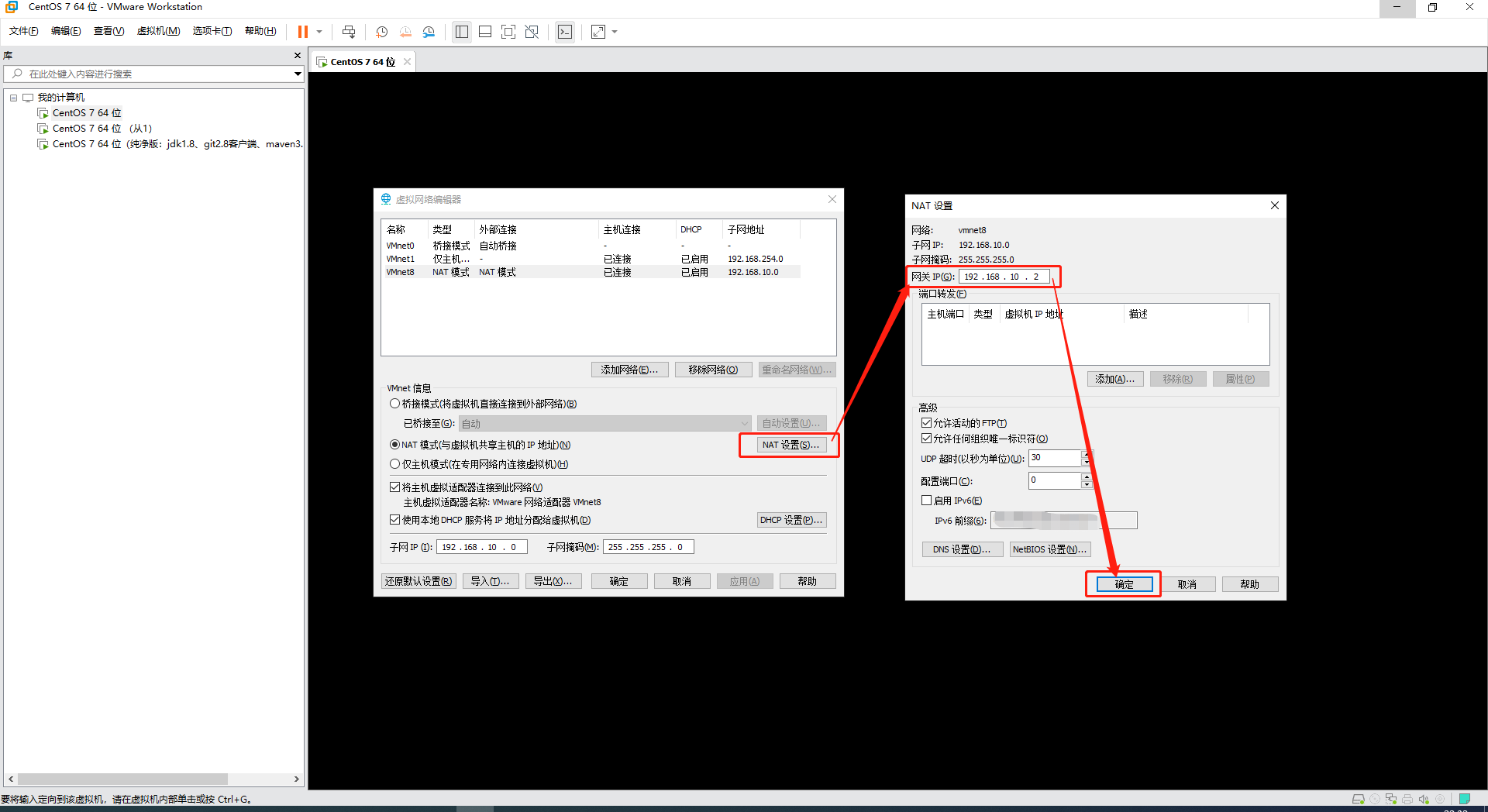
Task: Collapse the 我的计算机 tree node
Action: pos(13,98)
